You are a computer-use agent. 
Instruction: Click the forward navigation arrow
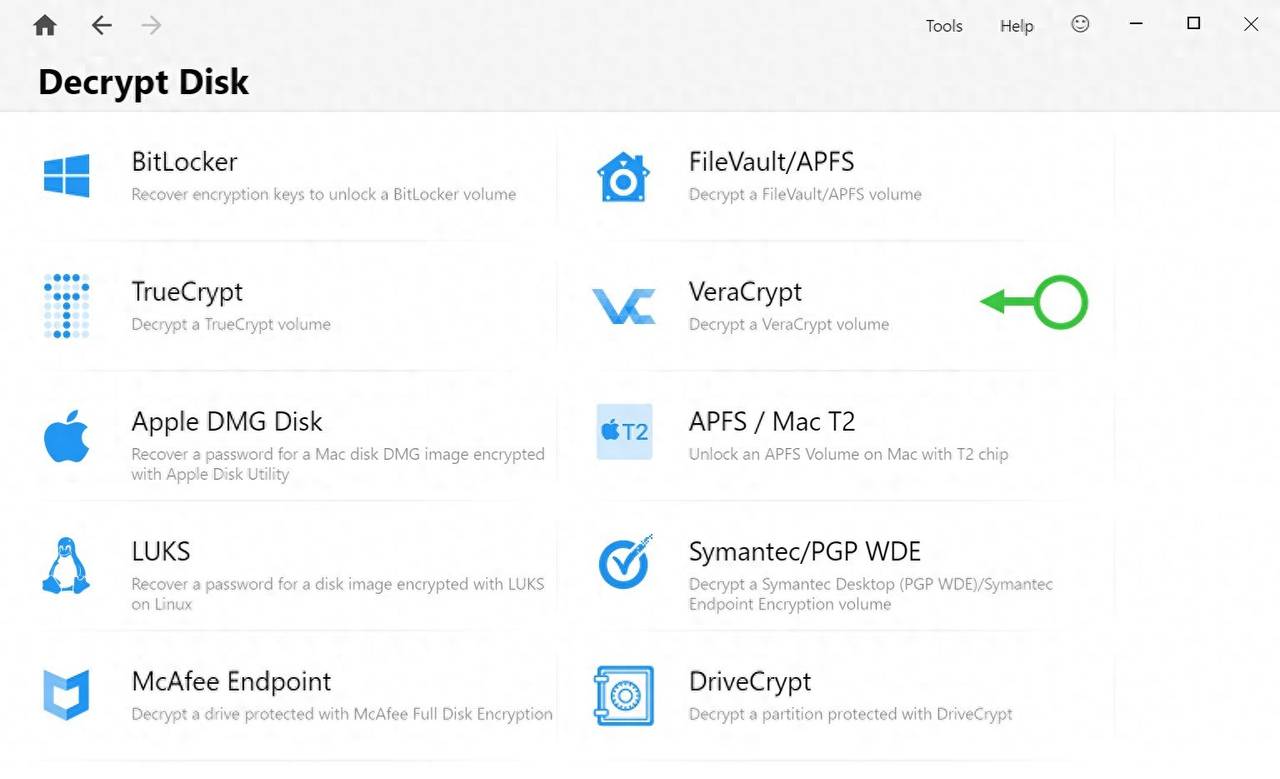[x=150, y=25]
